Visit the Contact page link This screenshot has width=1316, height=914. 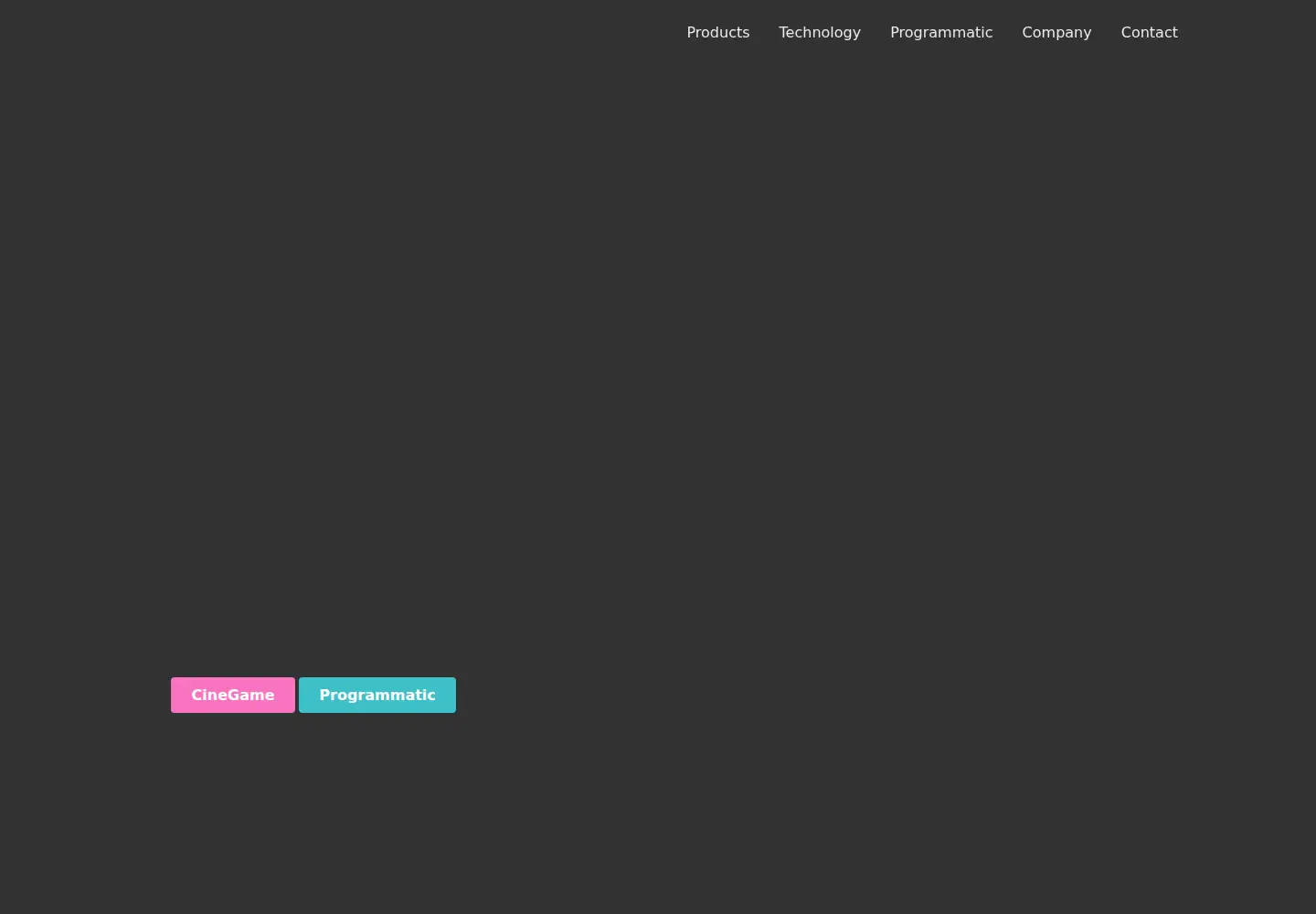(1149, 33)
